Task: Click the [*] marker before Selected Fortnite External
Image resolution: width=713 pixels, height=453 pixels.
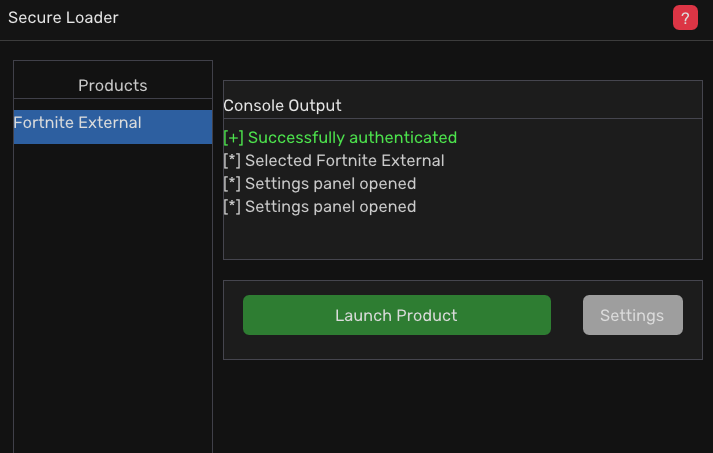Action: tap(232, 160)
